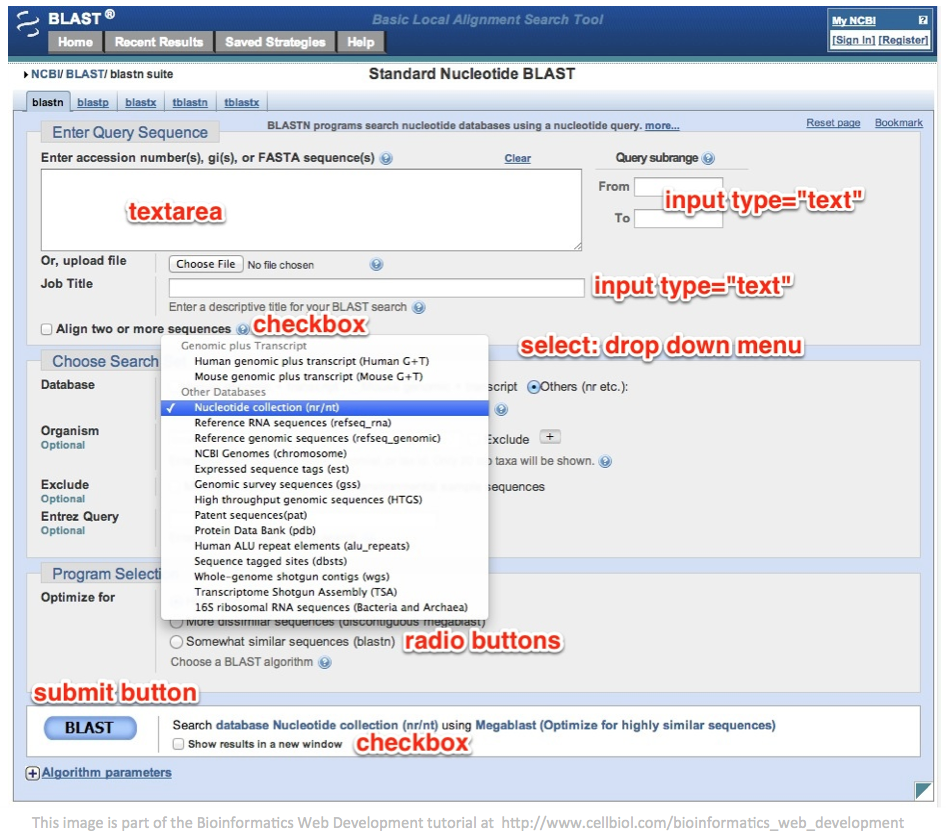
Task: Open the Home menu tab
Action: tap(75, 42)
